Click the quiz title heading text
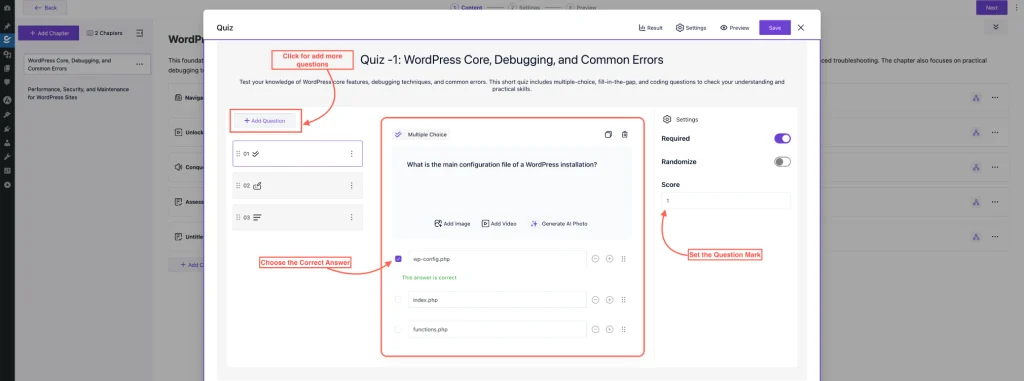The width and height of the screenshot is (1024, 381). click(x=512, y=60)
